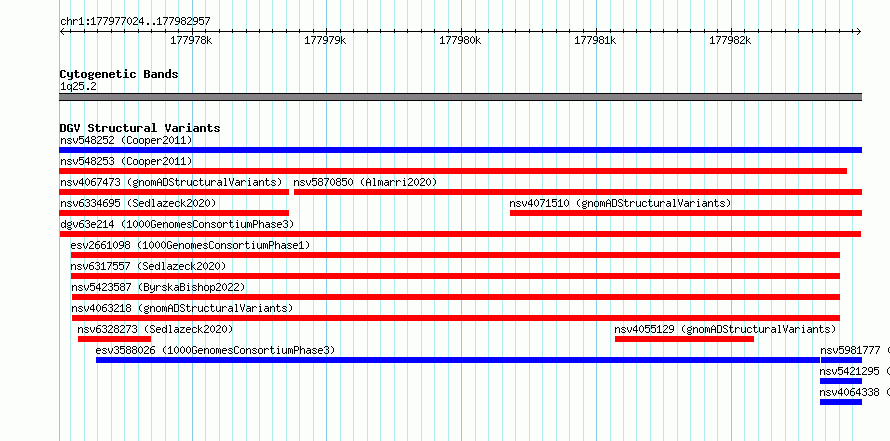Screen dimensions: 890x441
Task: Click the red bar under nsv548253
Action: point(453,171)
